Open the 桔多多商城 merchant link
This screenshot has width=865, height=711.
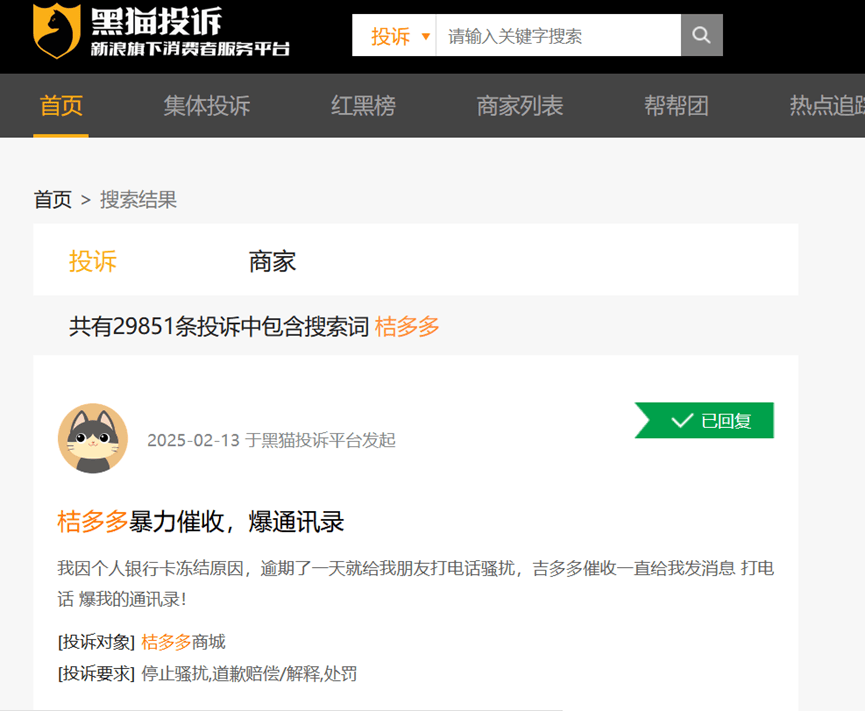184,642
